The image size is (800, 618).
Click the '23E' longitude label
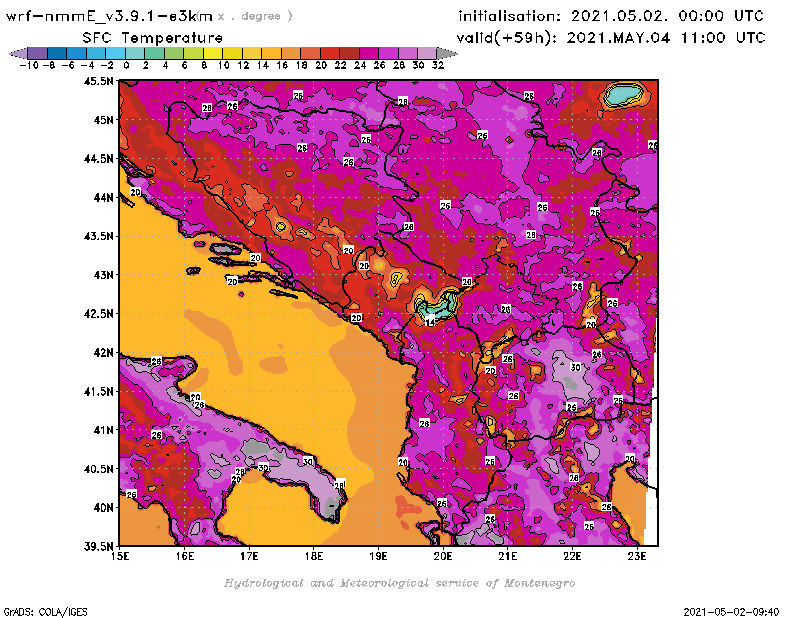637,556
